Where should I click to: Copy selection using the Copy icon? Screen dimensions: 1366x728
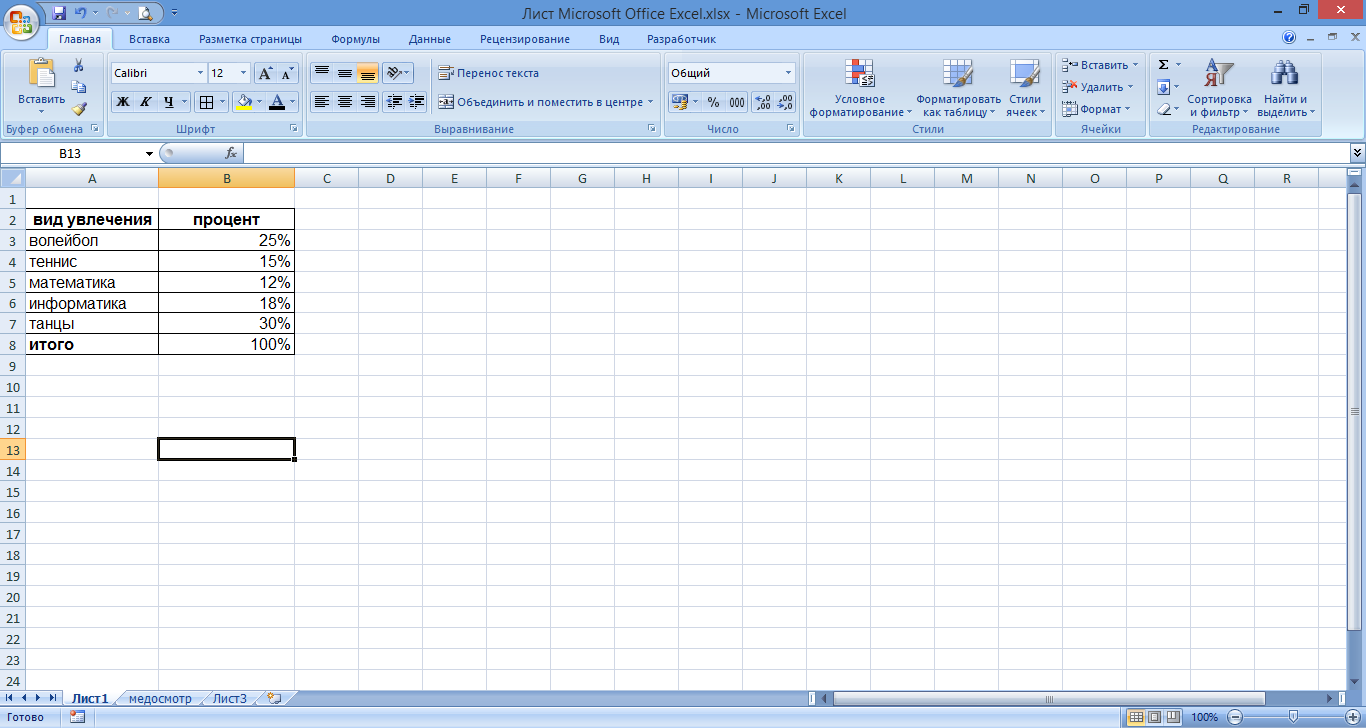click(x=79, y=87)
